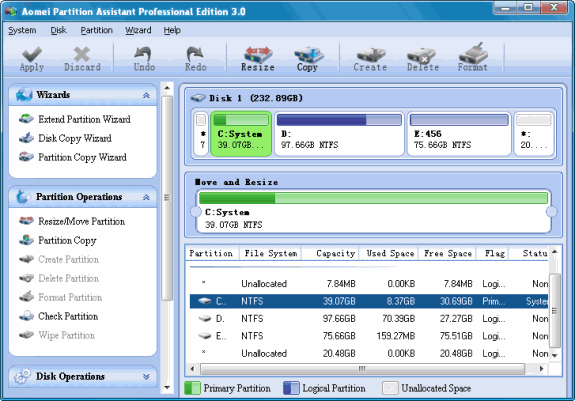Select Partition Copy in Partition Operations
Screen dimensions: 575x401
pos(67,240)
